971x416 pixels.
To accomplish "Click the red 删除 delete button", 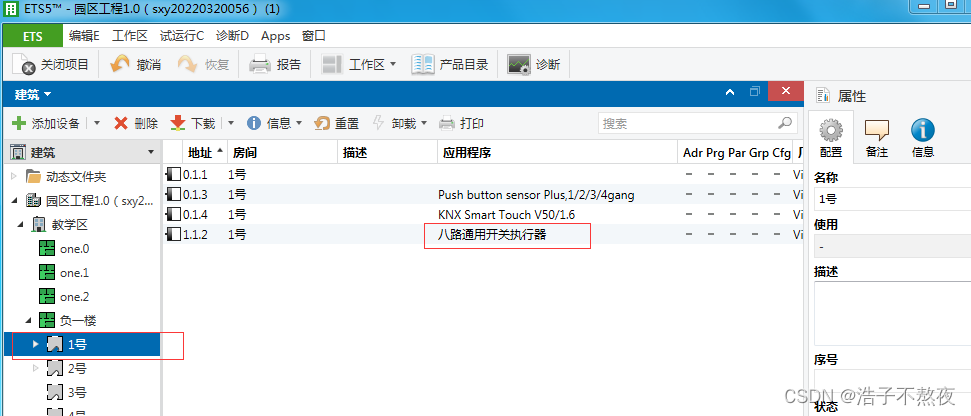I will tap(136, 123).
